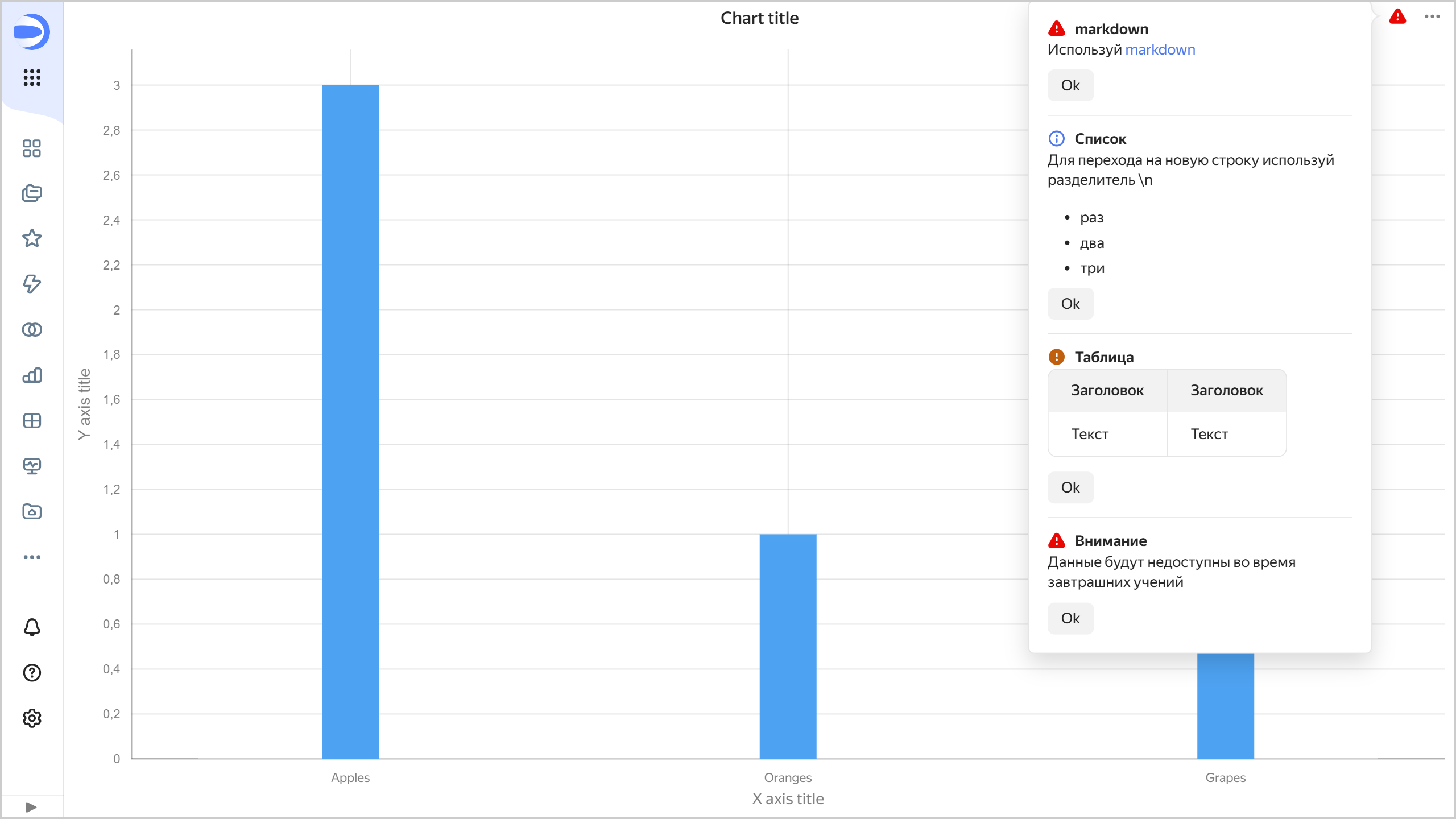Open charts bar icon in sidebar
This screenshot has width=1456, height=819.
pyautogui.click(x=32, y=375)
